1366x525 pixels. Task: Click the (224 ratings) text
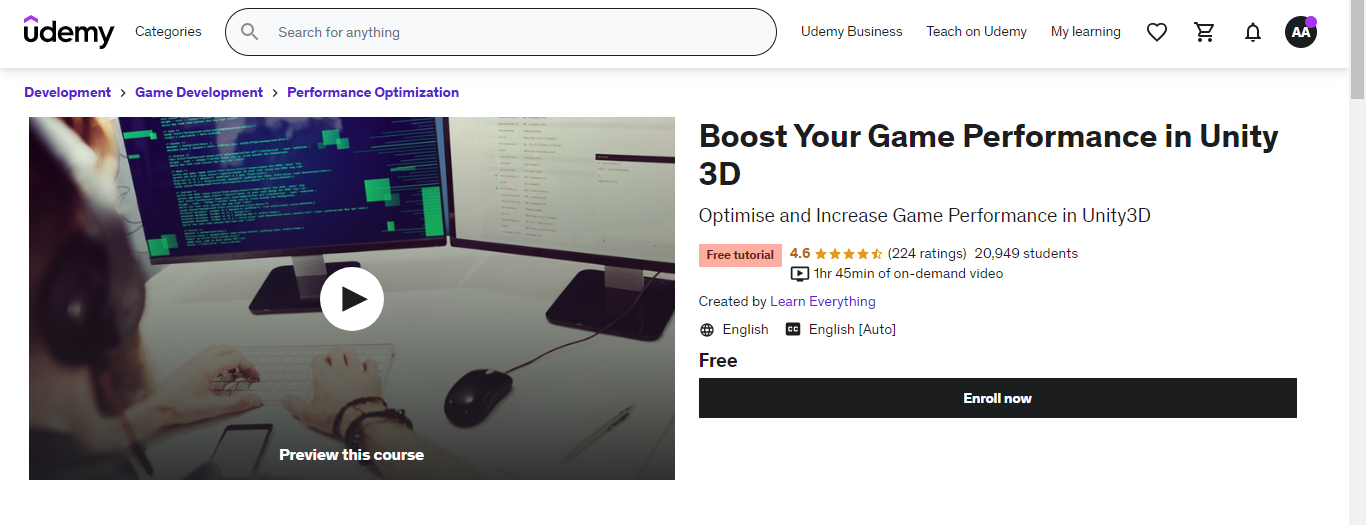tap(927, 254)
